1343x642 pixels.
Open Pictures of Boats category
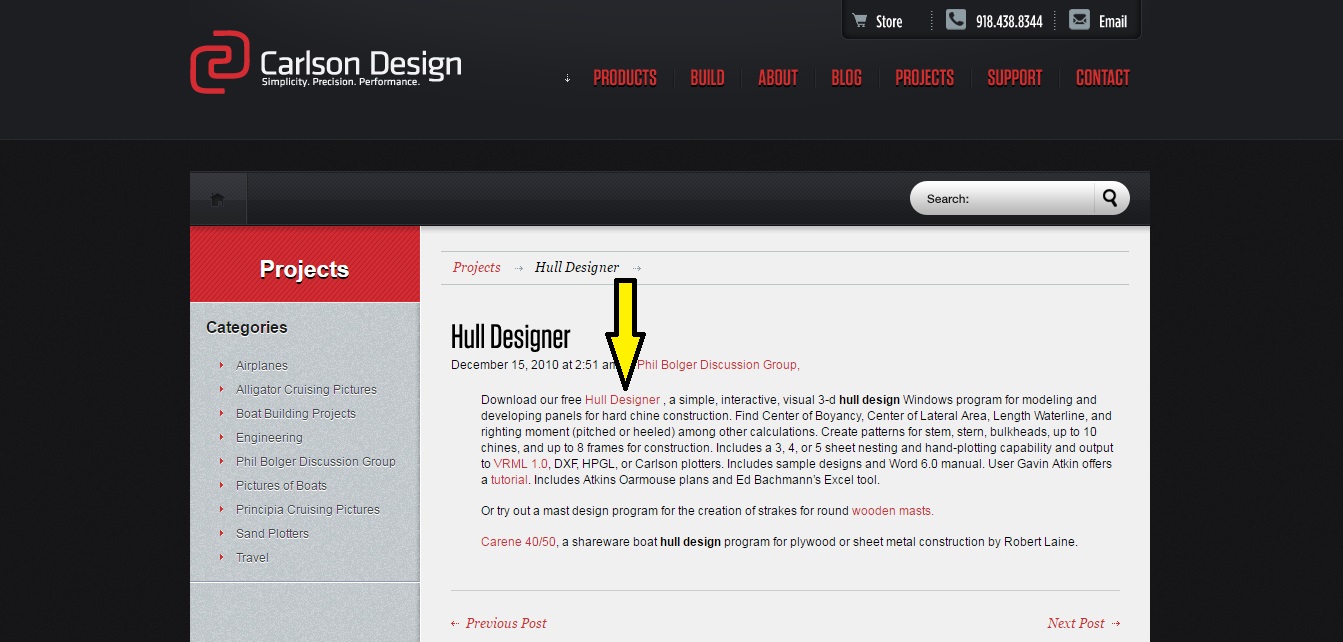281,485
